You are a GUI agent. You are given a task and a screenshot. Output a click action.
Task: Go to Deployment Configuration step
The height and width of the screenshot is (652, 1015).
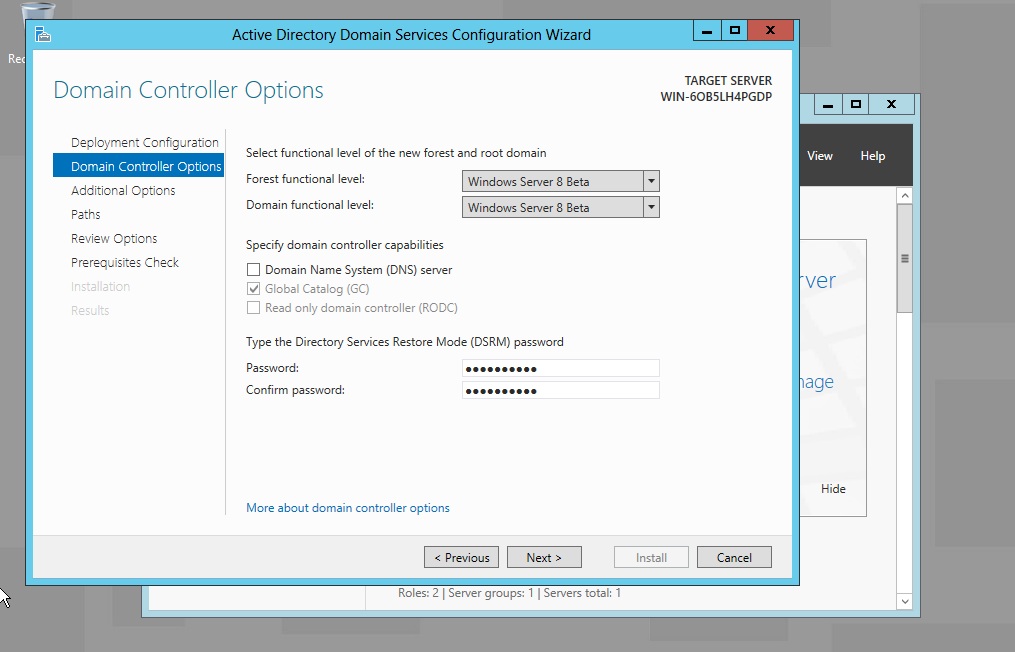point(144,142)
